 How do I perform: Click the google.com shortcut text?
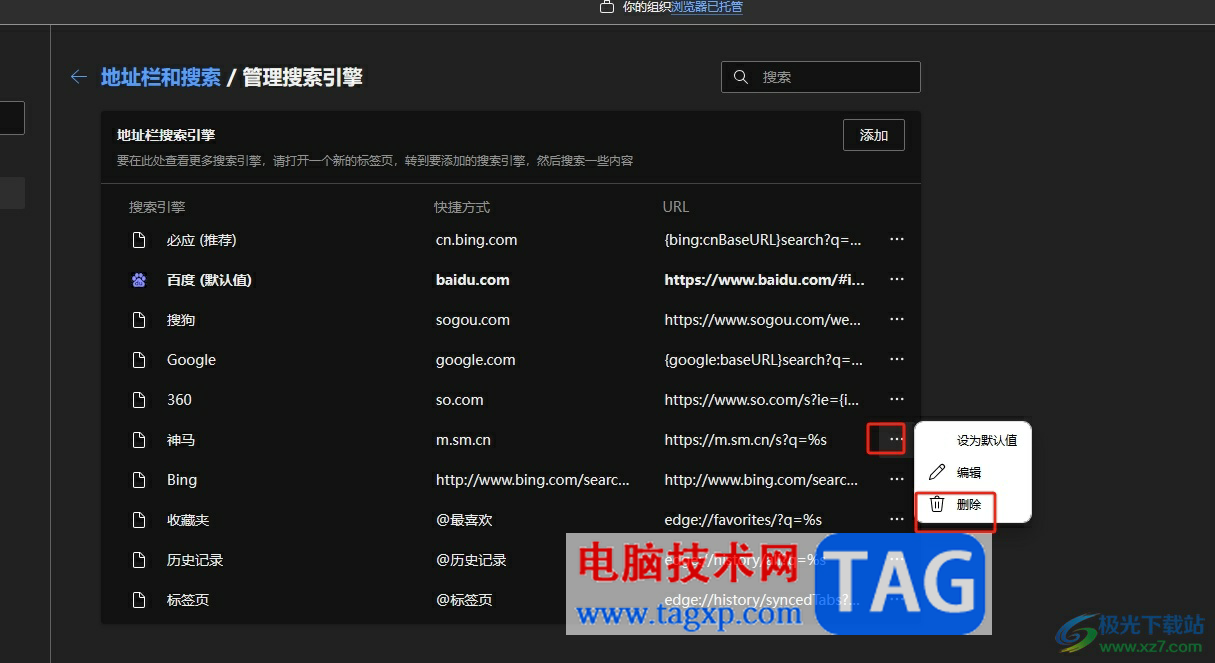click(476, 360)
